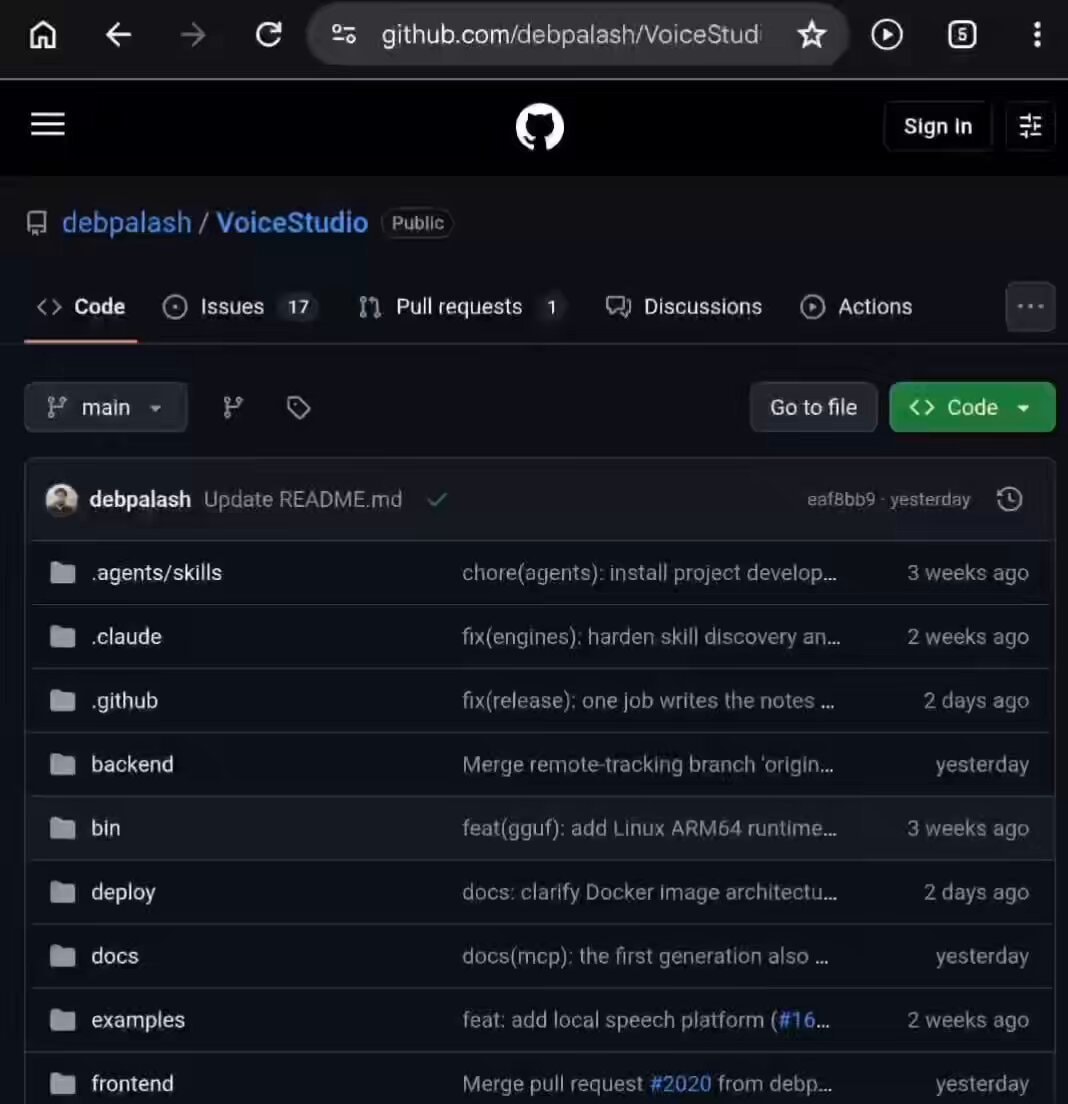Image resolution: width=1068 pixels, height=1104 pixels.
Task: Open commit 'docs(mcp): the first generation also'
Action: [x=645, y=955]
